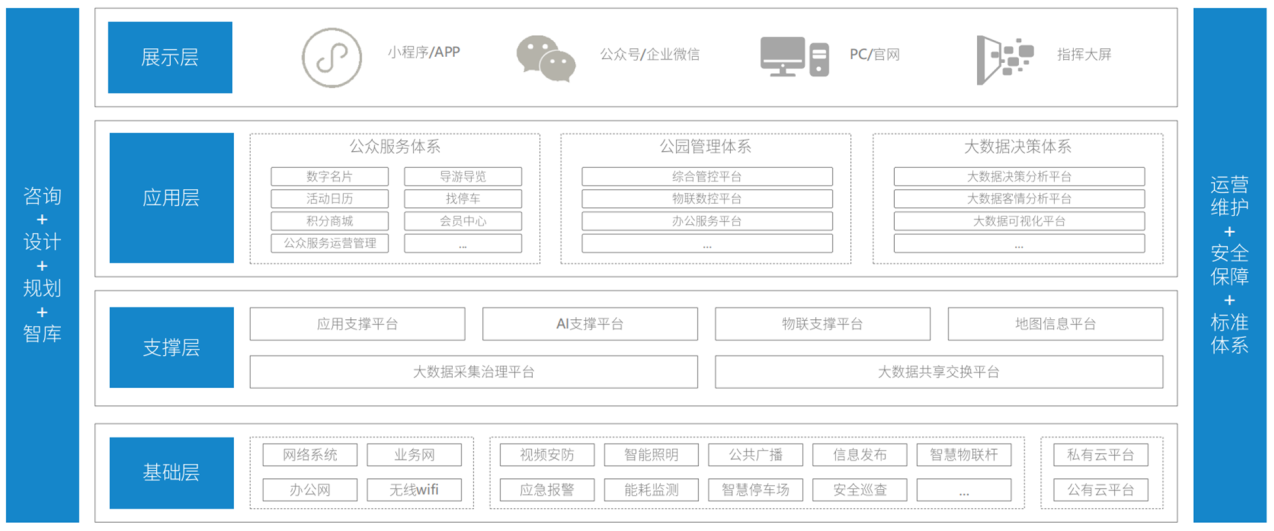The height and width of the screenshot is (531, 1274).
Task: Click the 综合管控平台 box
Action: click(706, 177)
